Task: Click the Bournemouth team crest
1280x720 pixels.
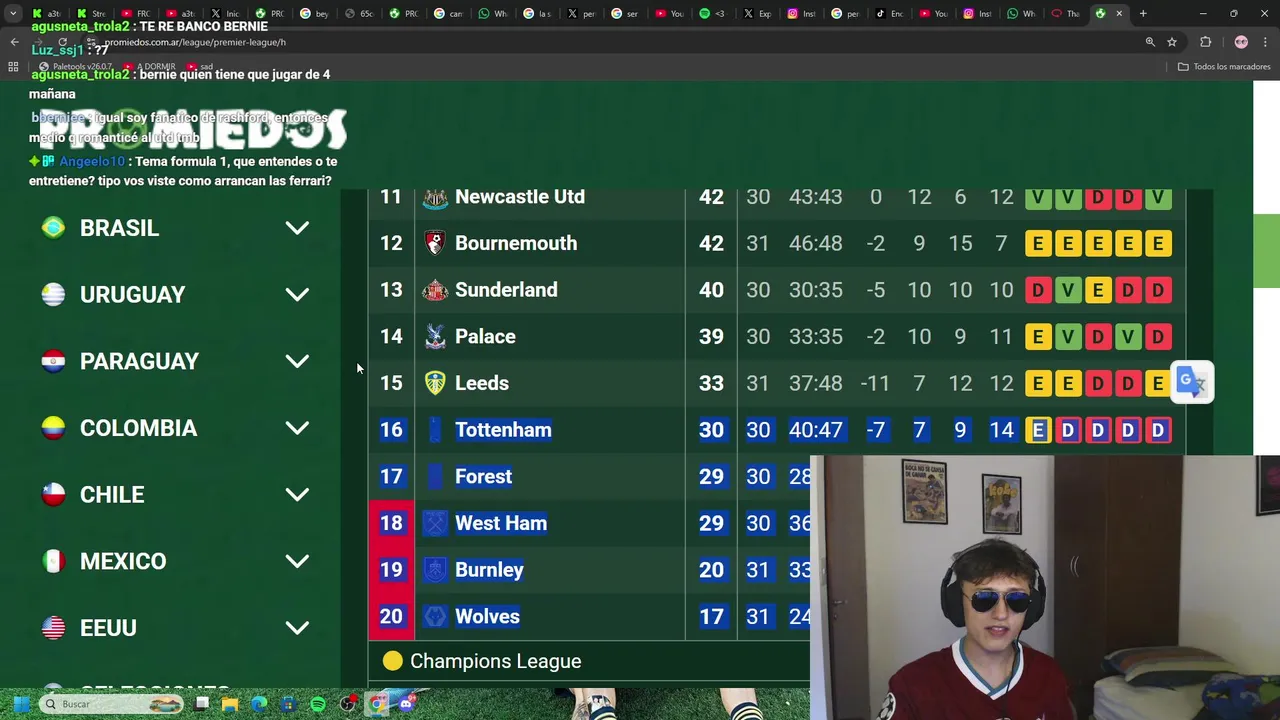Action: coord(435,243)
